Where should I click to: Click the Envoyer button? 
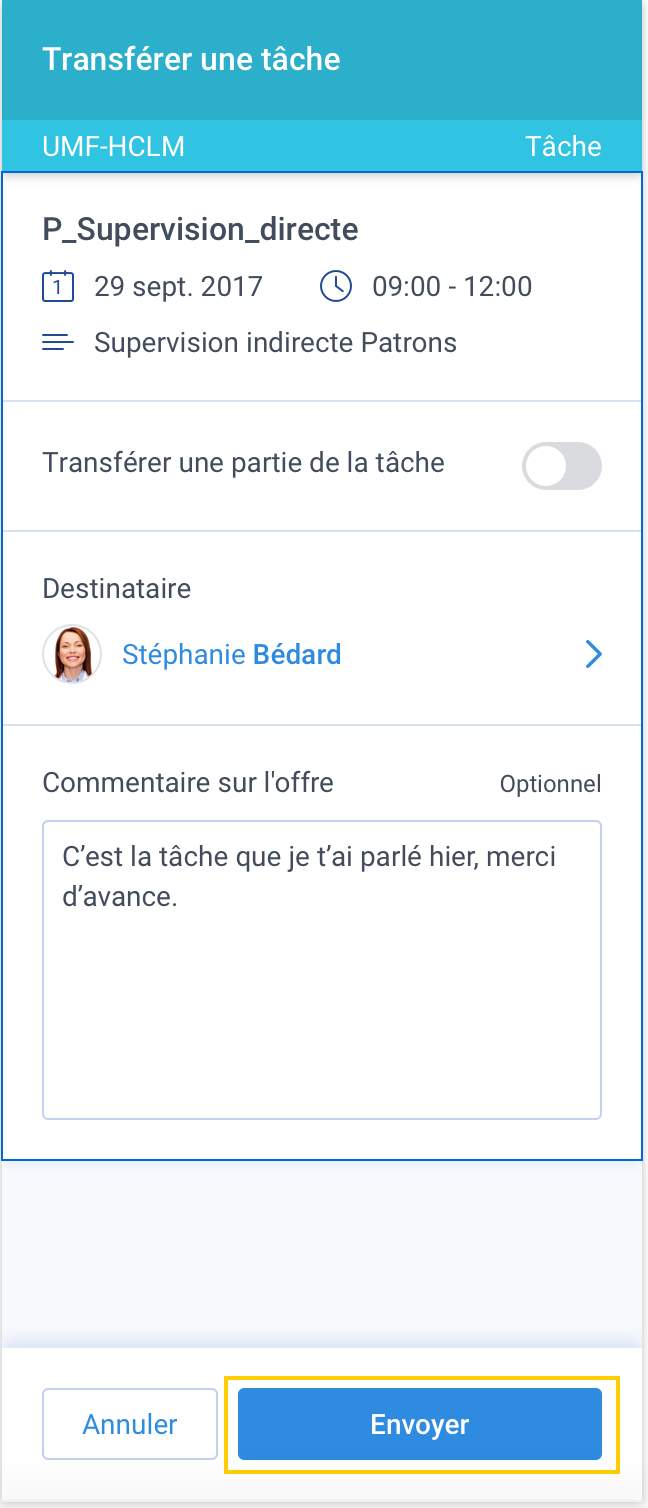pos(420,1424)
